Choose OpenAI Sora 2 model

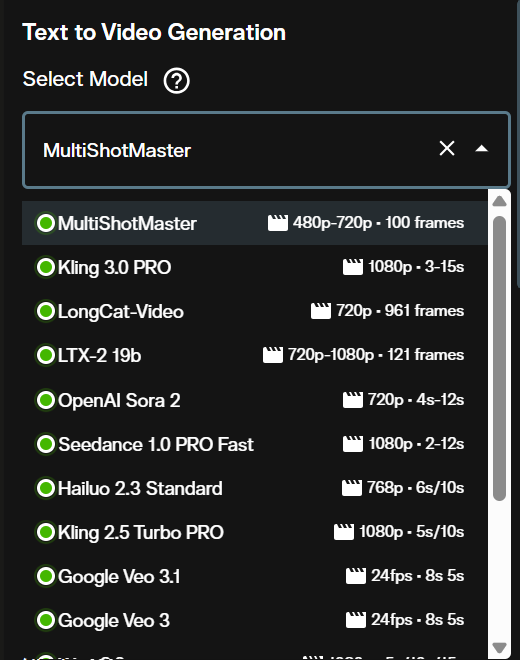click(255, 400)
